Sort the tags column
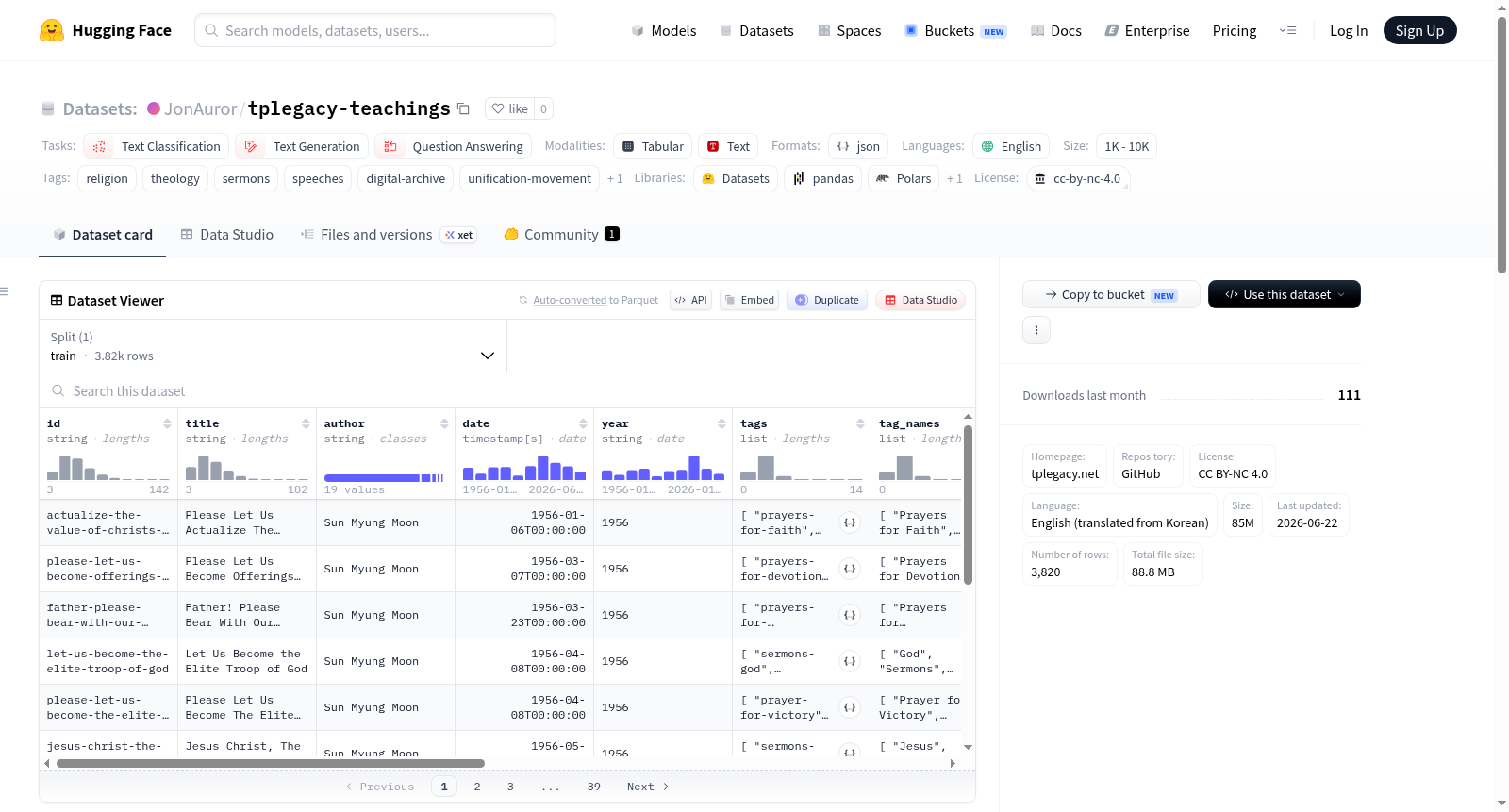Viewport: 1509px width, 812px height. pyautogui.click(x=860, y=423)
